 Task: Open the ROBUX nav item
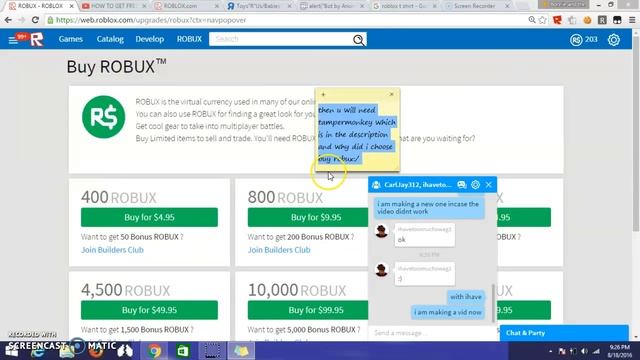pos(189,39)
